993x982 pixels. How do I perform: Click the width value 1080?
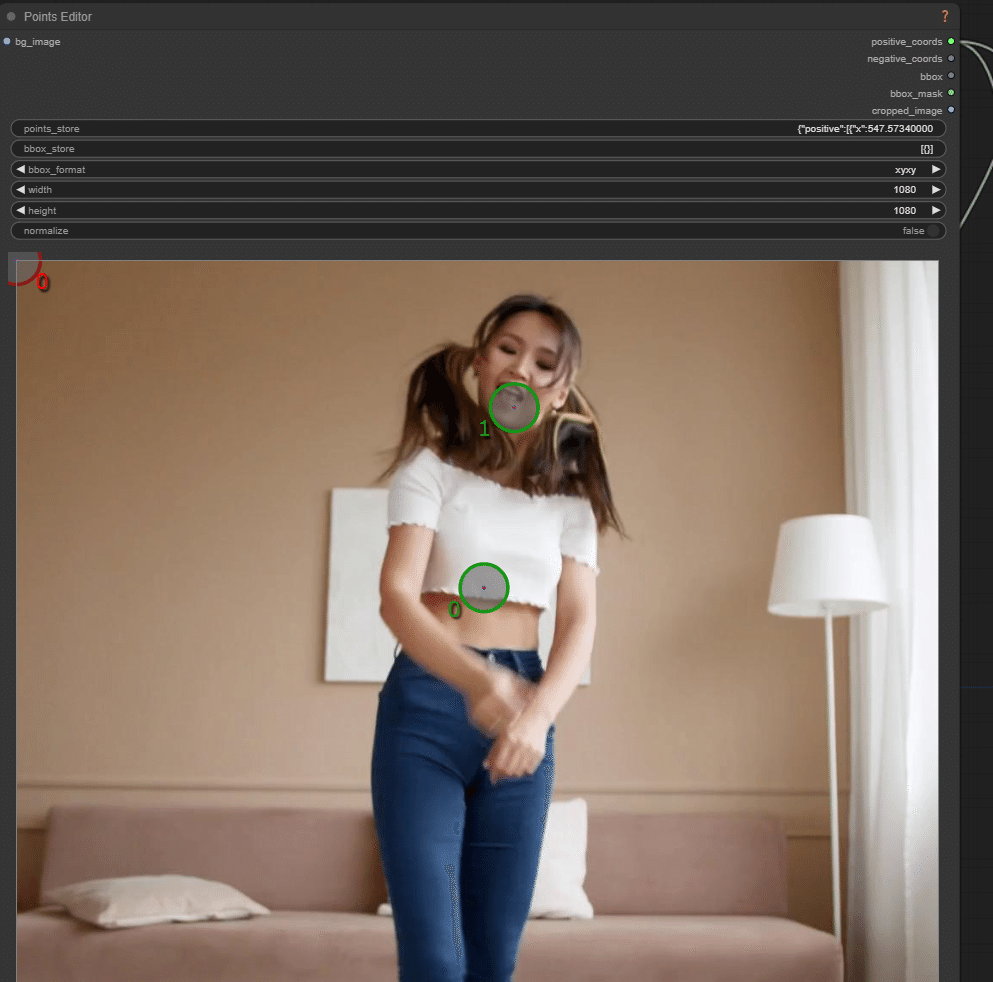904,189
